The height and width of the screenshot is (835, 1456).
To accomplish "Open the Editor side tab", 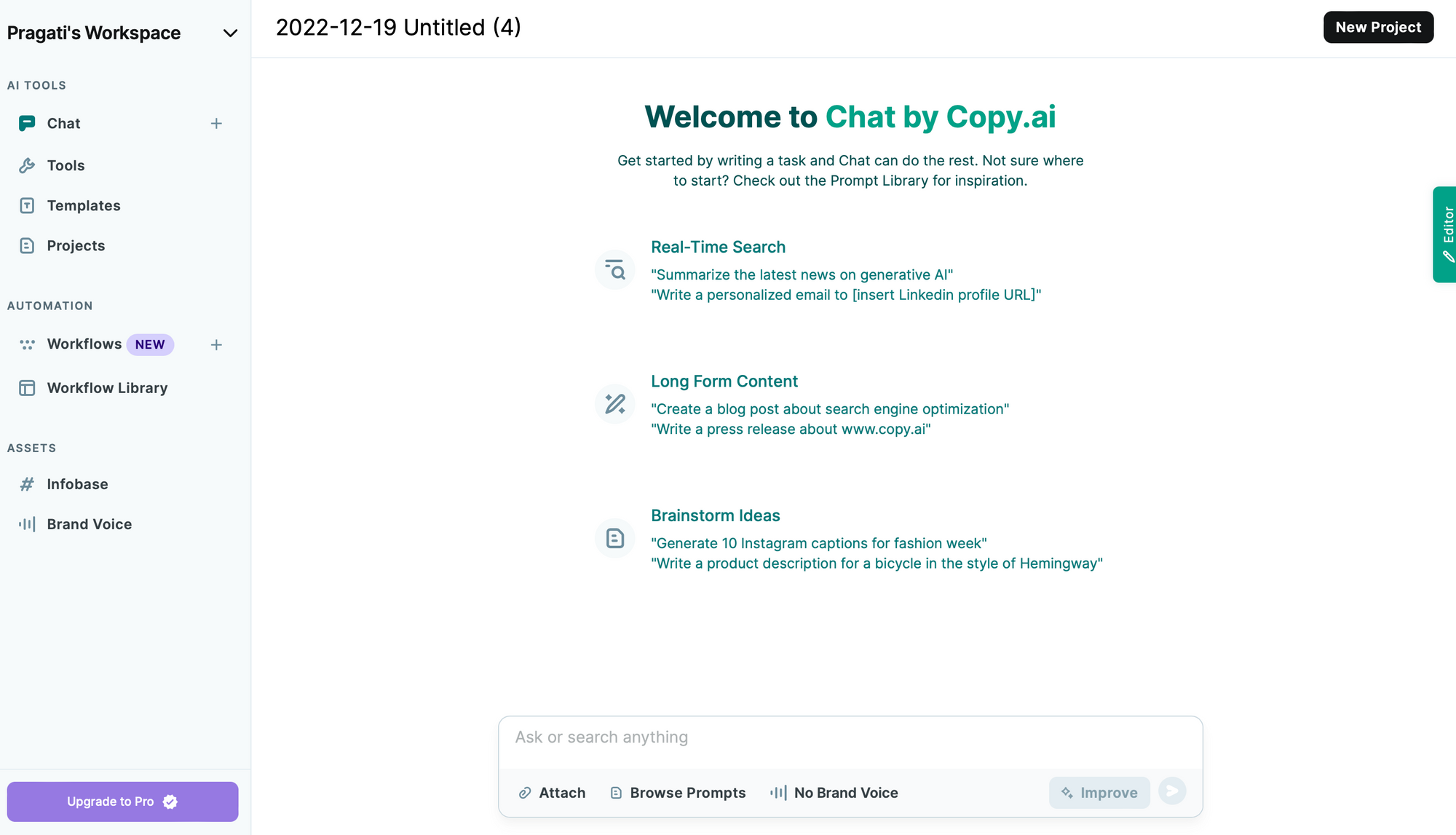I will coord(1447,234).
